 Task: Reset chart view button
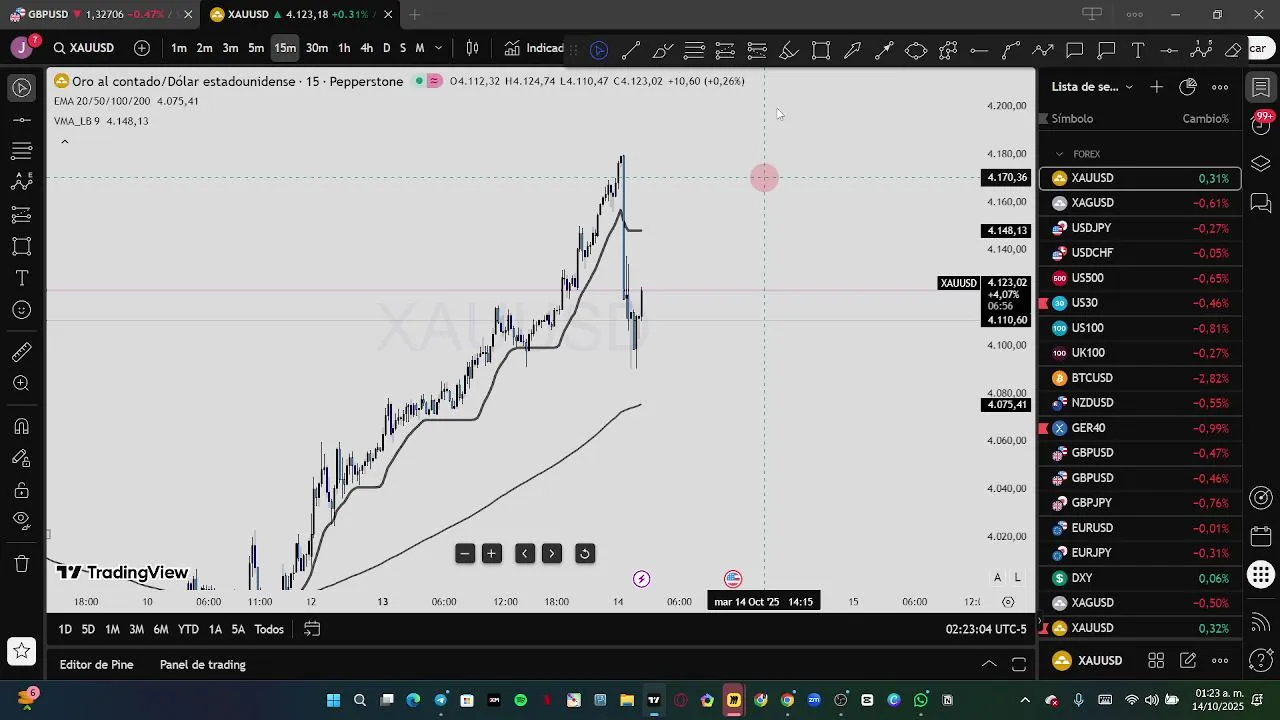point(585,554)
